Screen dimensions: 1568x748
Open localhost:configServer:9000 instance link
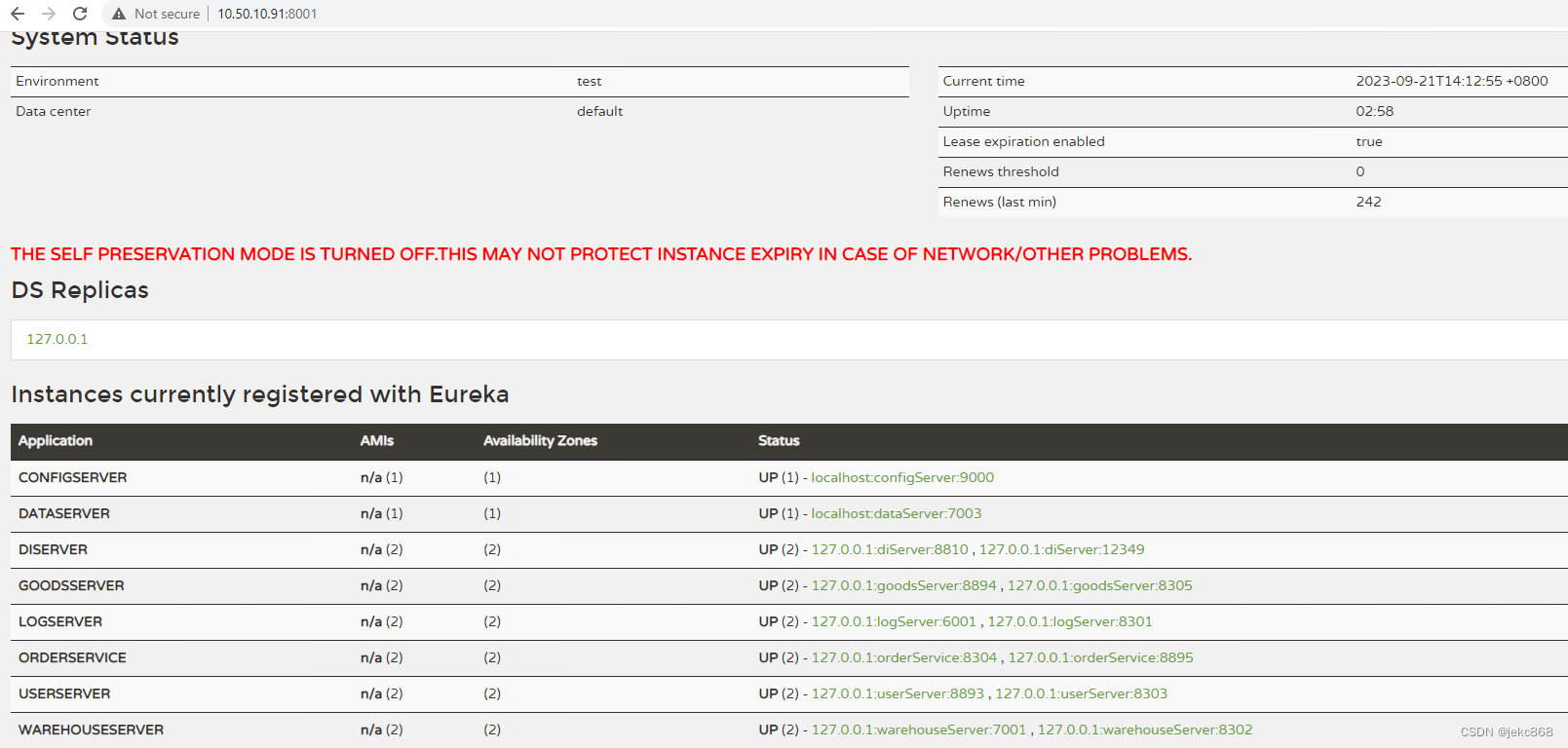[902, 477]
